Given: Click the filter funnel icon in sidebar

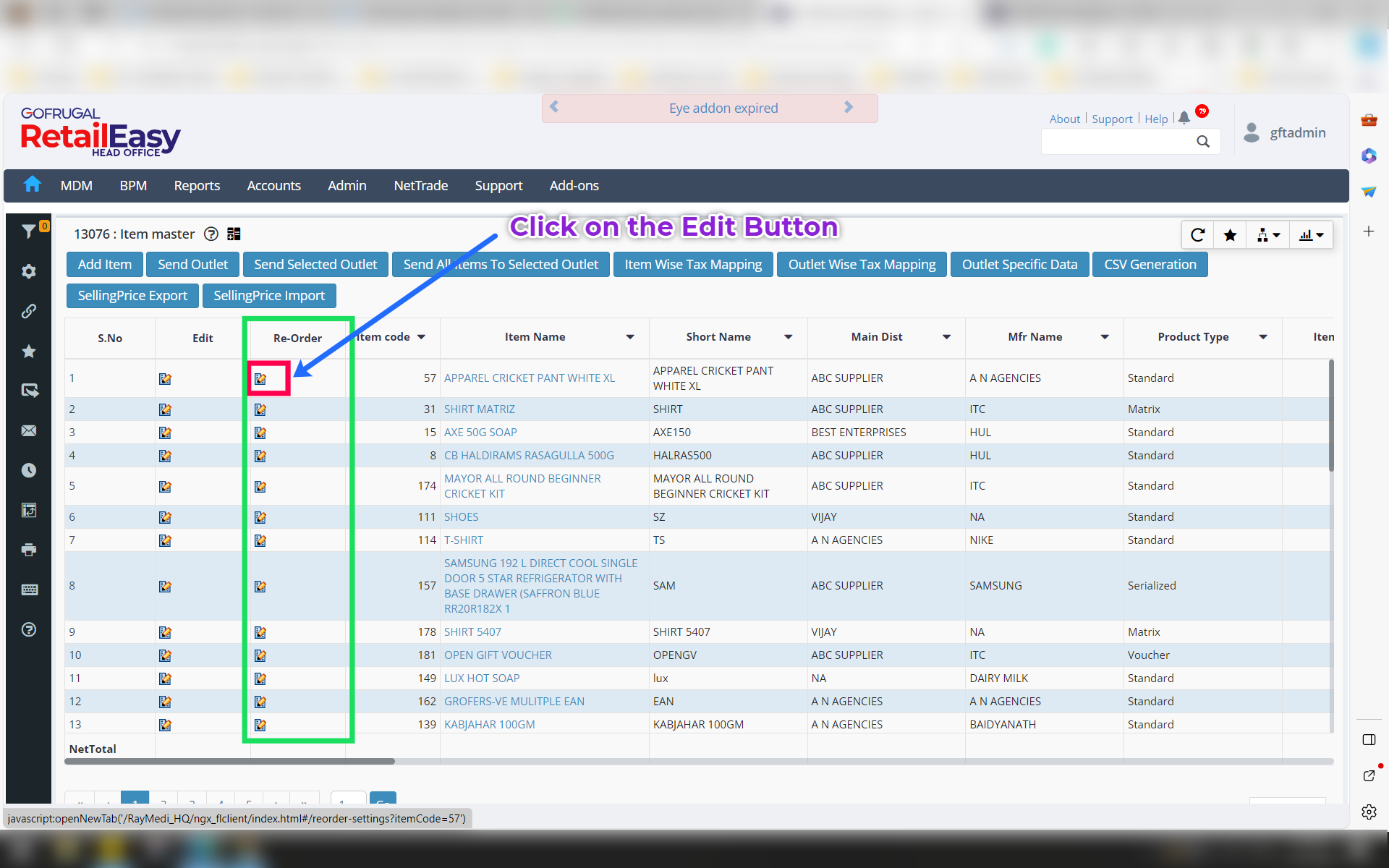Looking at the screenshot, I should pyautogui.click(x=28, y=231).
